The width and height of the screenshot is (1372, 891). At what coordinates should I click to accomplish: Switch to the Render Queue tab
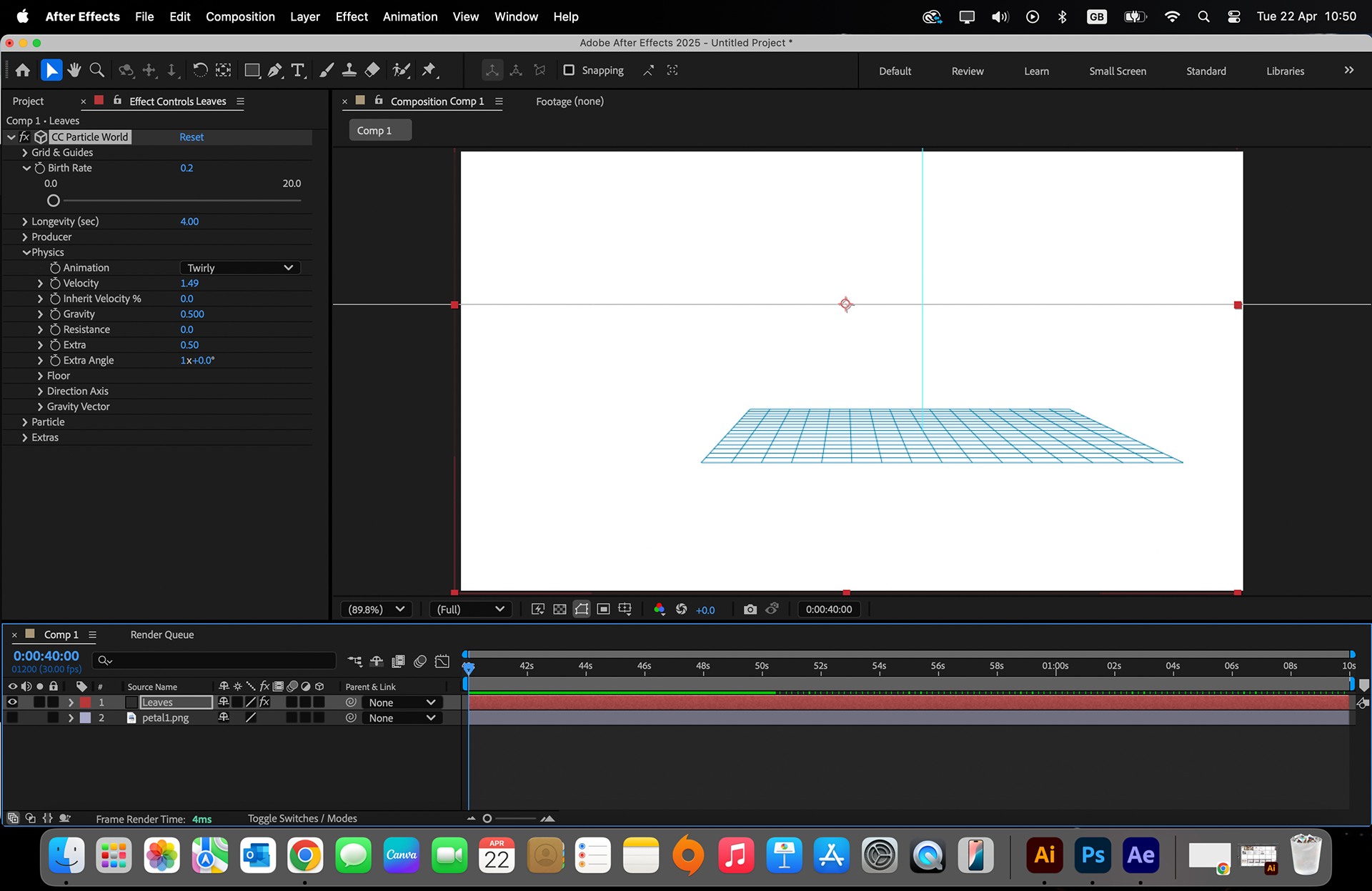162,634
